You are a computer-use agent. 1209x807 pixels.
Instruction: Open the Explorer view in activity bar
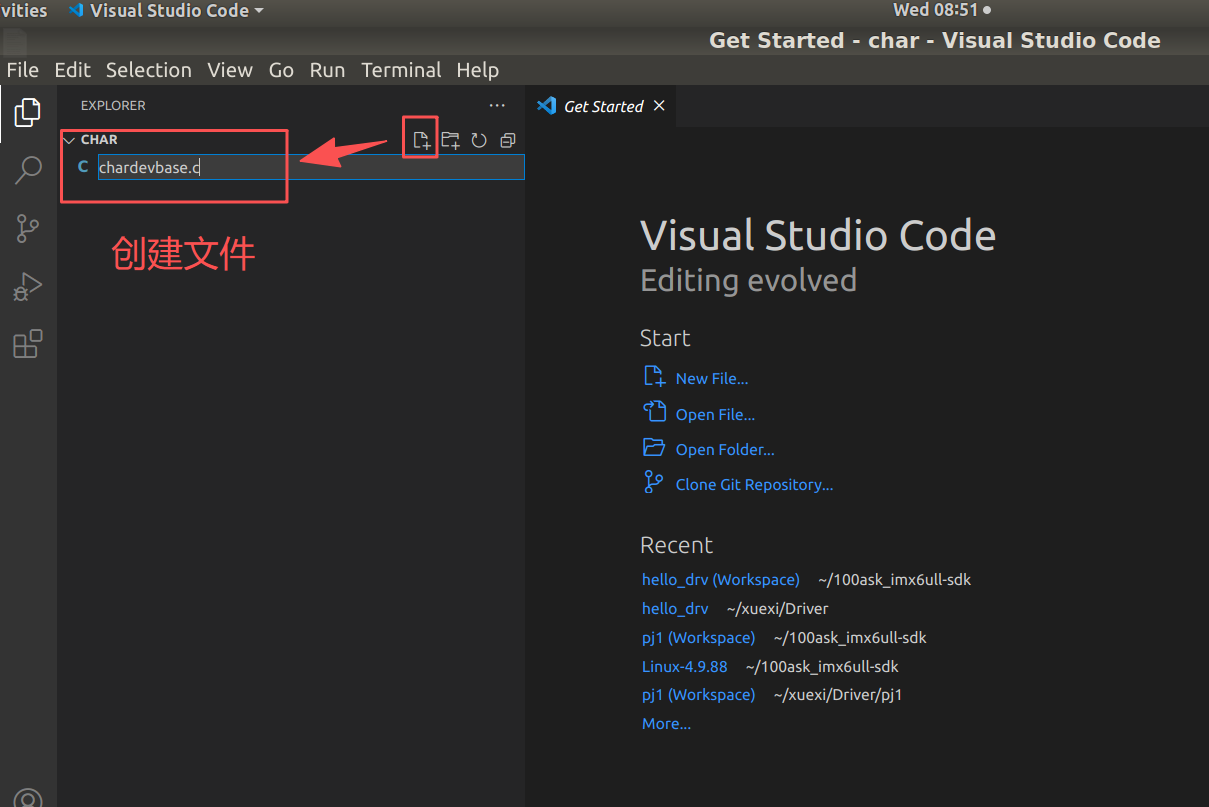(x=28, y=113)
